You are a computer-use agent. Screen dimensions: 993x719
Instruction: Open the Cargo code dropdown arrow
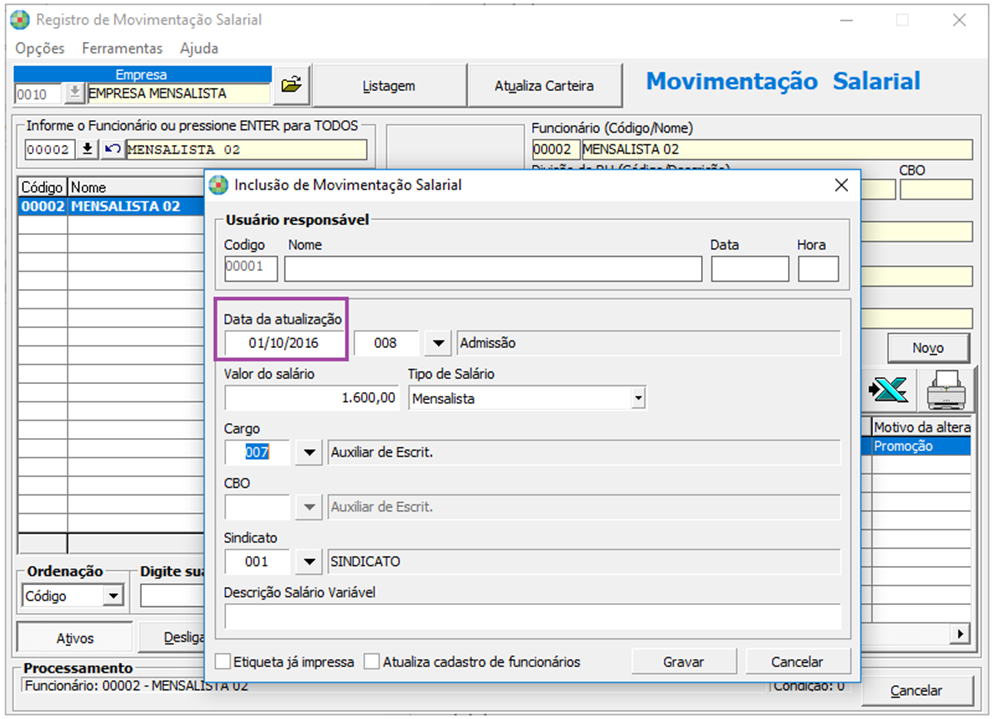point(309,452)
